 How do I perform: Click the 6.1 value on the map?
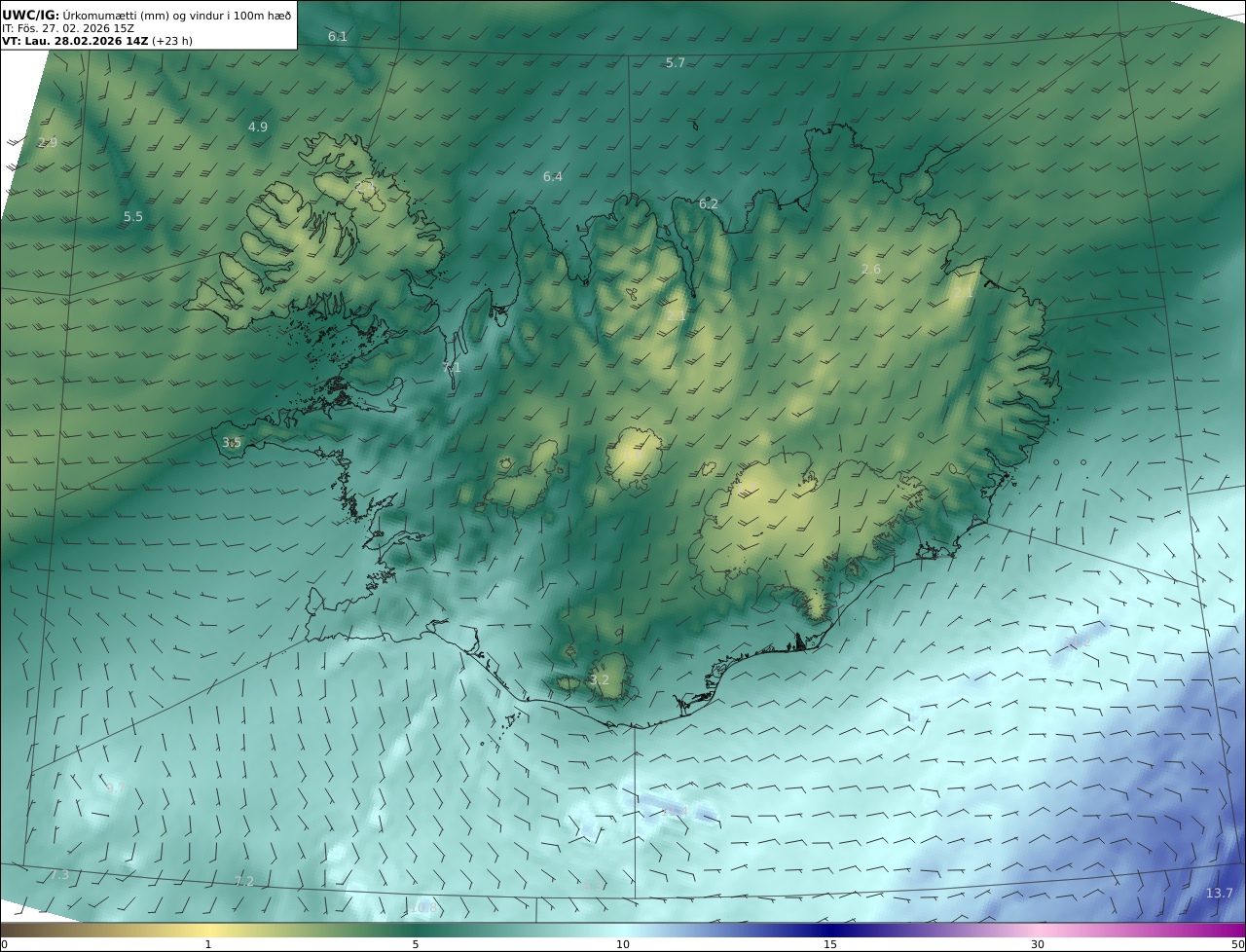(x=338, y=36)
